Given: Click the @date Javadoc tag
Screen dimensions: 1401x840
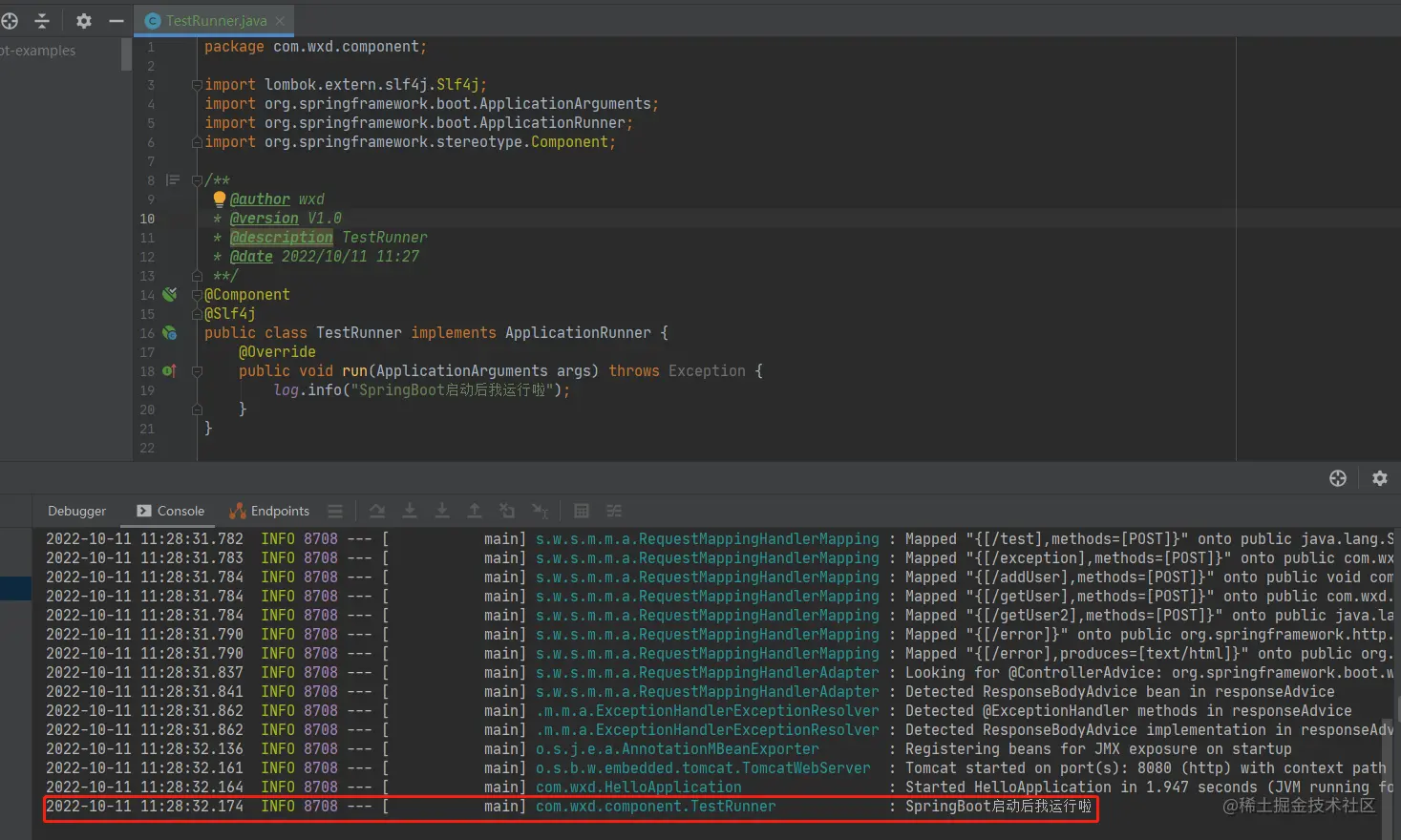Looking at the screenshot, I should click(251, 256).
